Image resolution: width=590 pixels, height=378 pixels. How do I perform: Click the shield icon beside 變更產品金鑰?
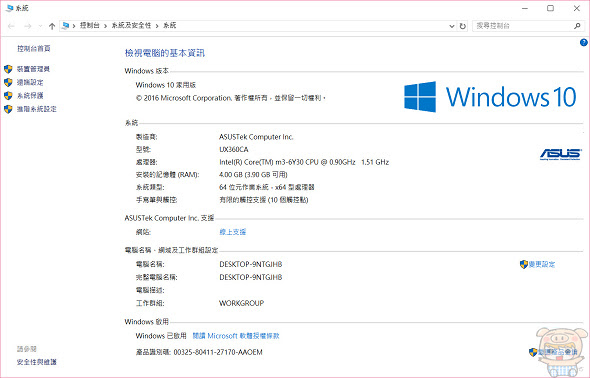click(x=533, y=352)
